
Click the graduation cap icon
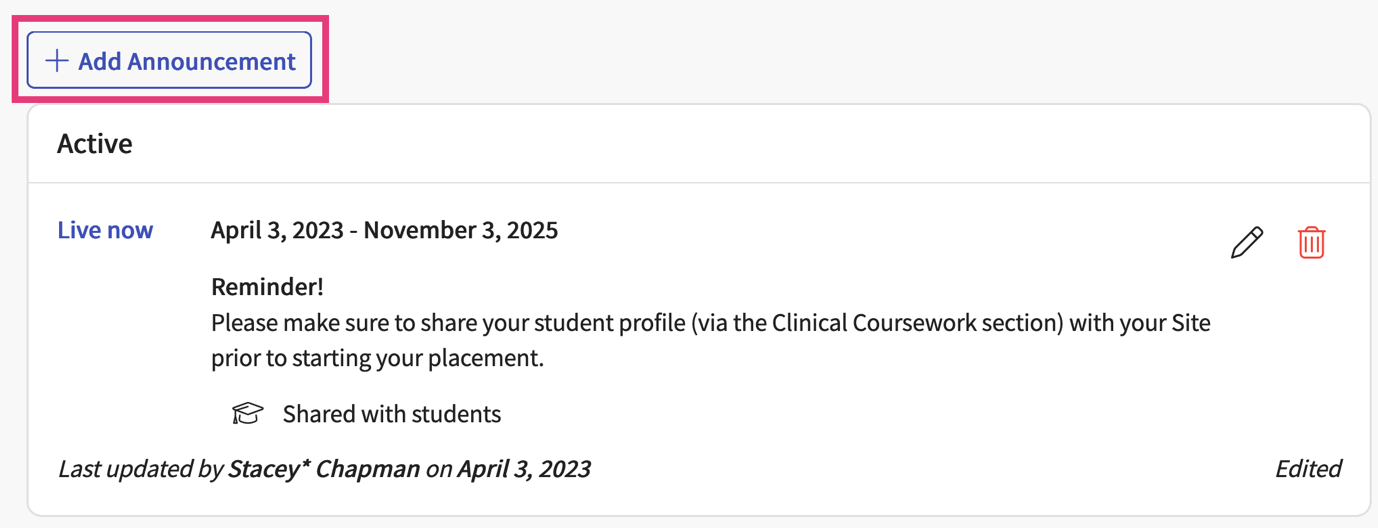247,414
